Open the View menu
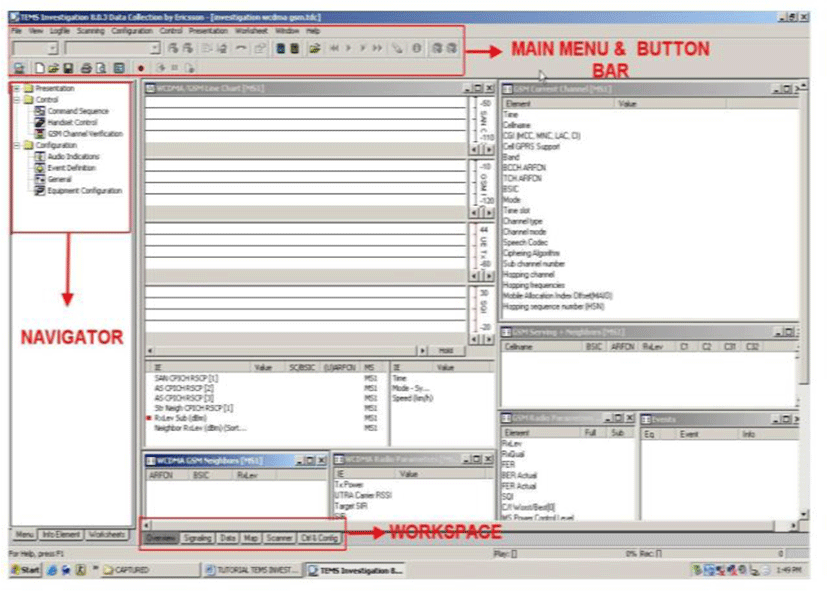 (36, 31)
